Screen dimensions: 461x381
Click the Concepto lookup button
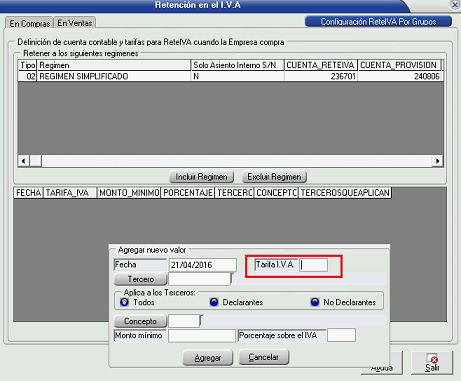pos(140,321)
